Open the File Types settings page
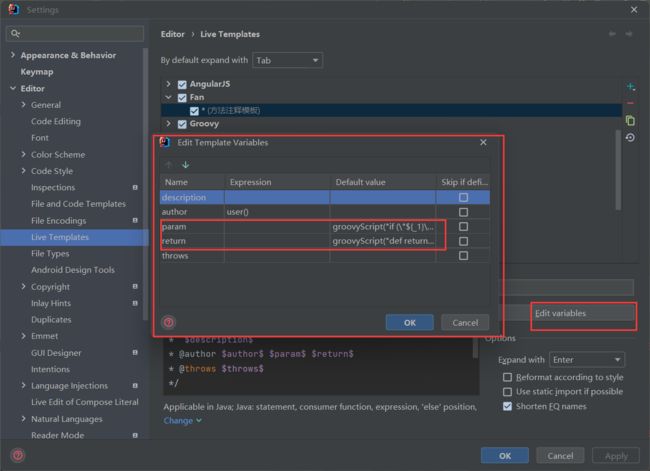The width and height of the screenshot is (650, 471). (50, 253)
